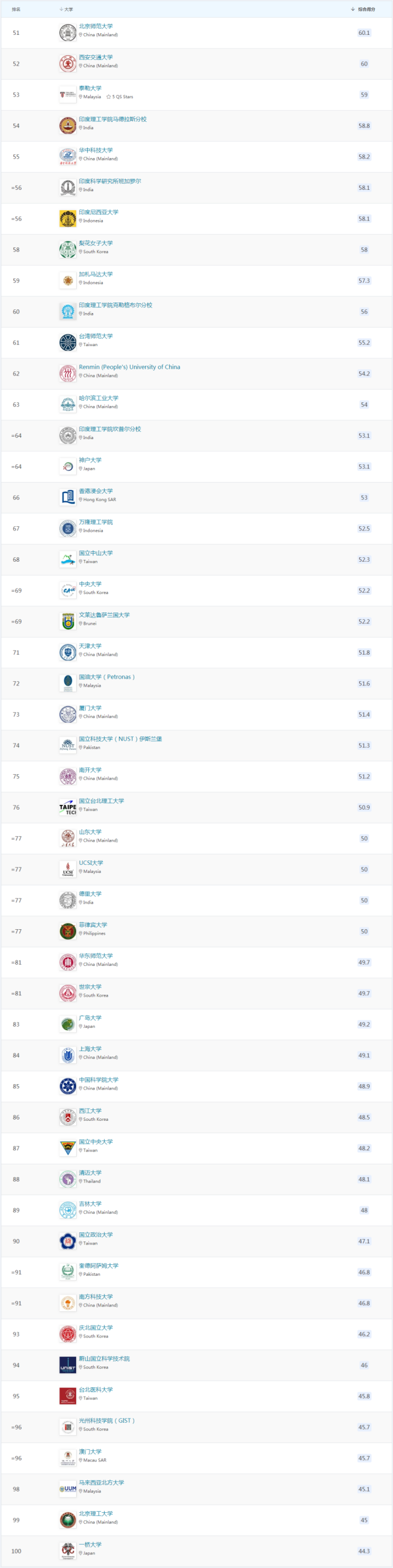Click the NUST Pakistan university logo
The image size is (393, 1568).
coord(67,745)
